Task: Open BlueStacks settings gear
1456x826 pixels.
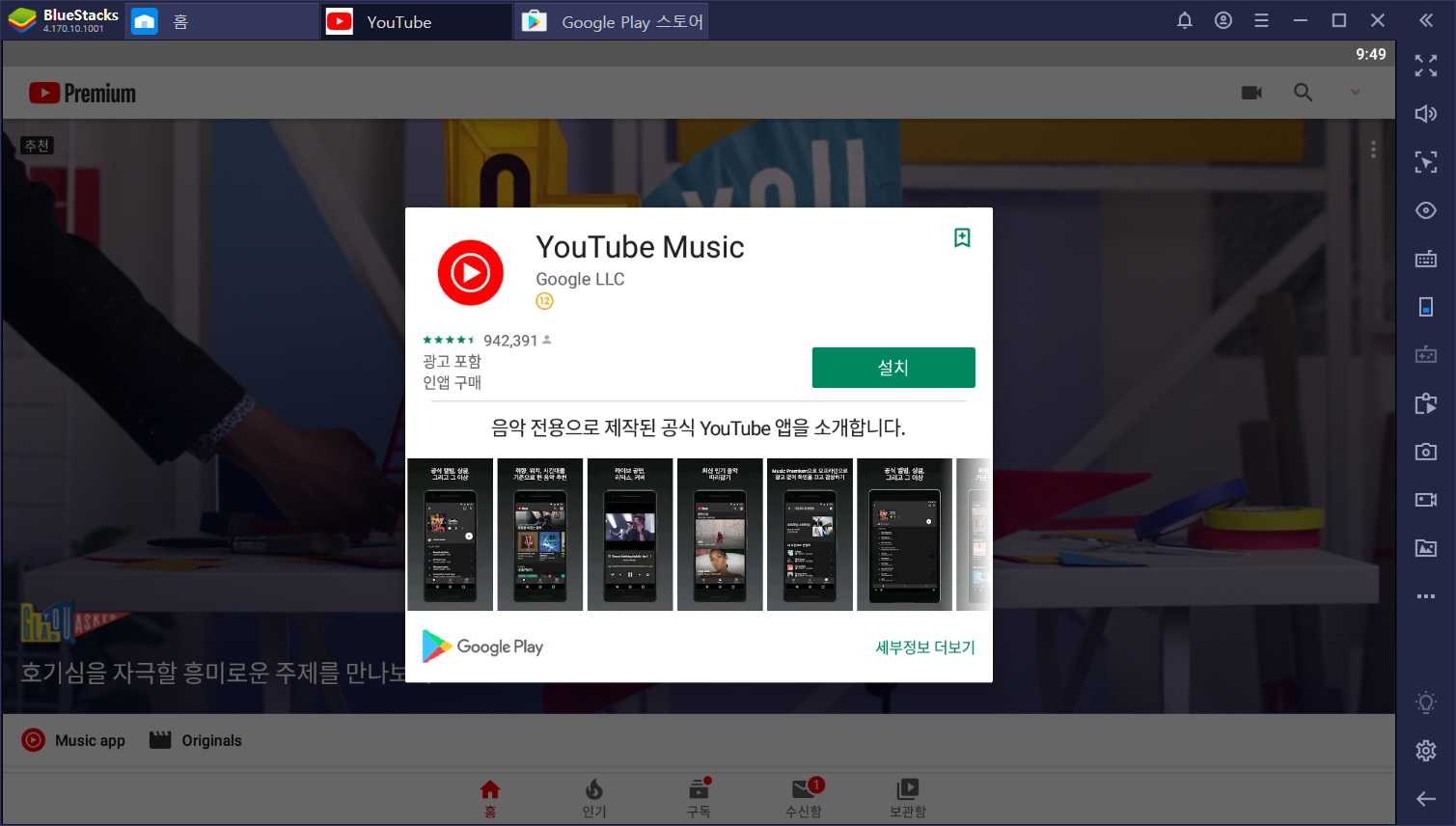Action: click(x=1426, y=751)
